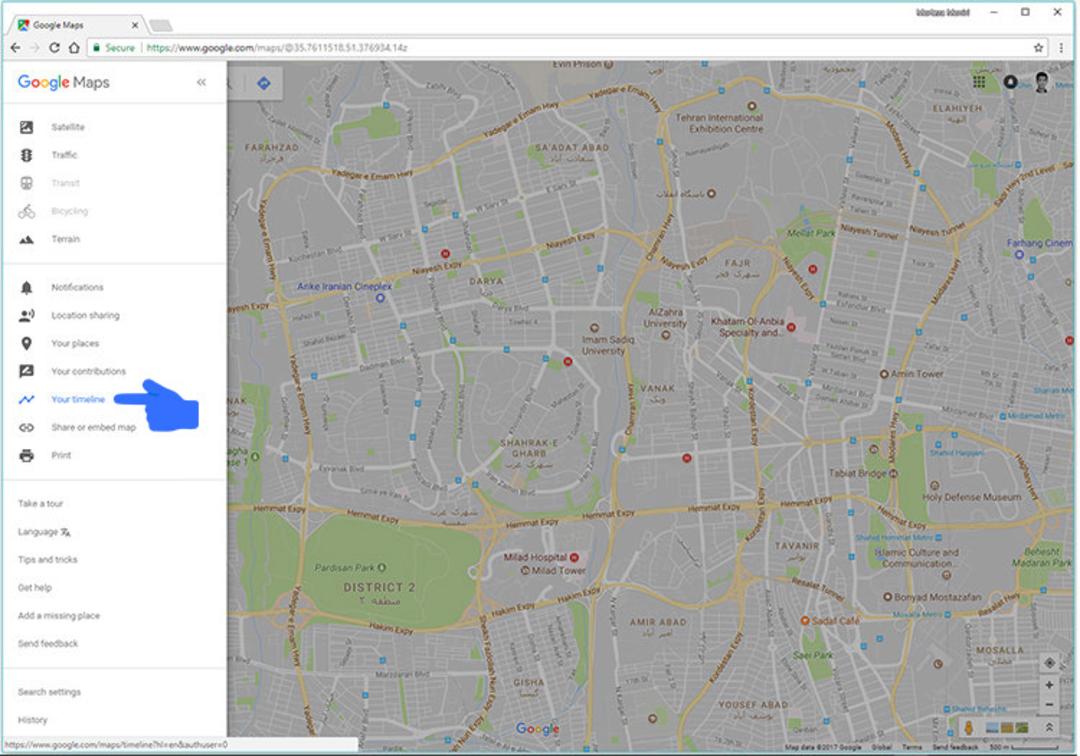Screen dimensions: 1080x756
Task: Close the Google Maps browser tab
Action: coord(134,25)
